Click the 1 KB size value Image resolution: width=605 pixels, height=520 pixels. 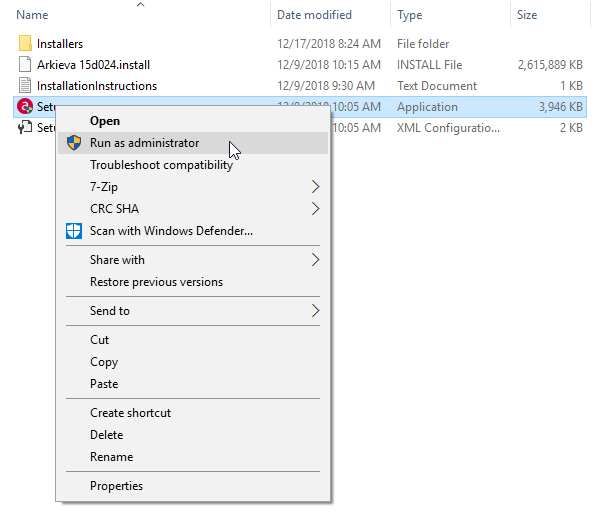tap(571, 86)
